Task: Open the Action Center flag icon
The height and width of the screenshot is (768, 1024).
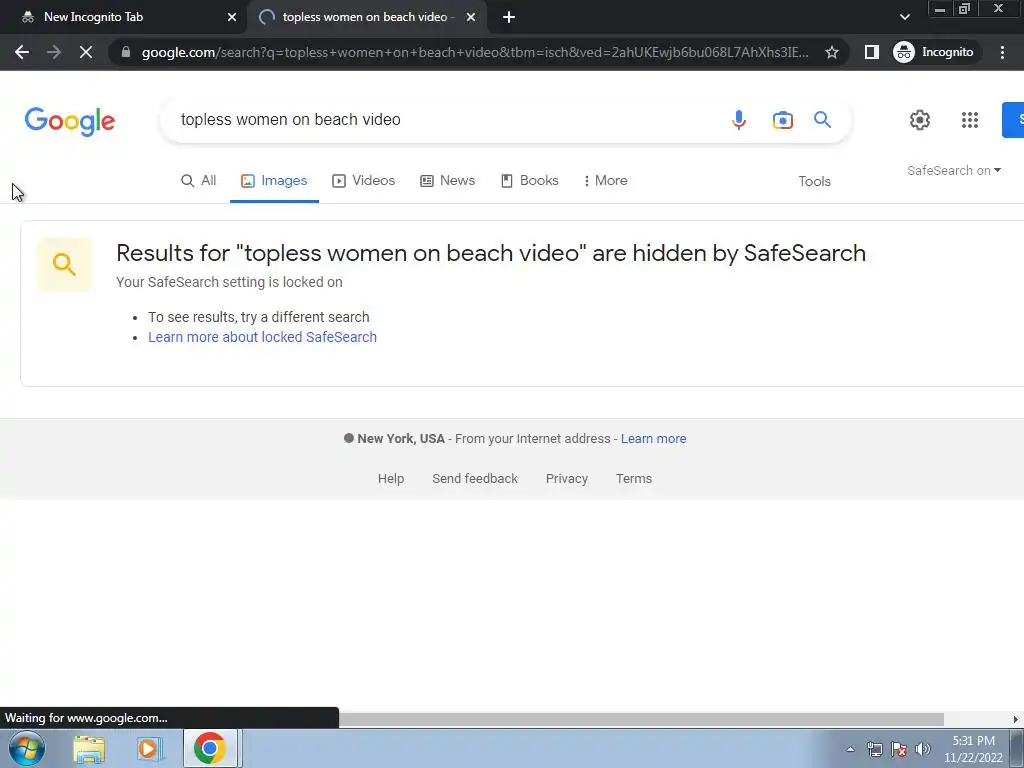Action: click(899, 749)
